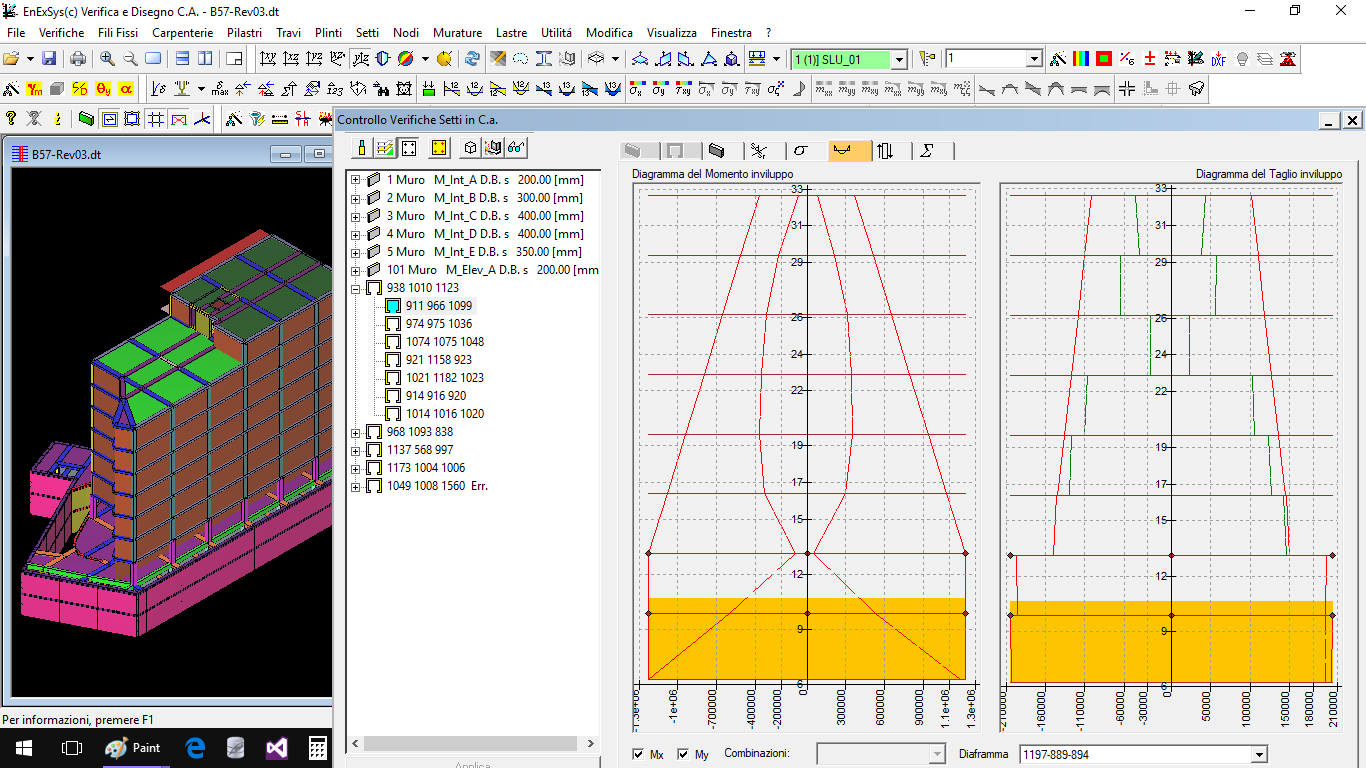Click the rainbow color scale icon

[x=1081, y=59]
